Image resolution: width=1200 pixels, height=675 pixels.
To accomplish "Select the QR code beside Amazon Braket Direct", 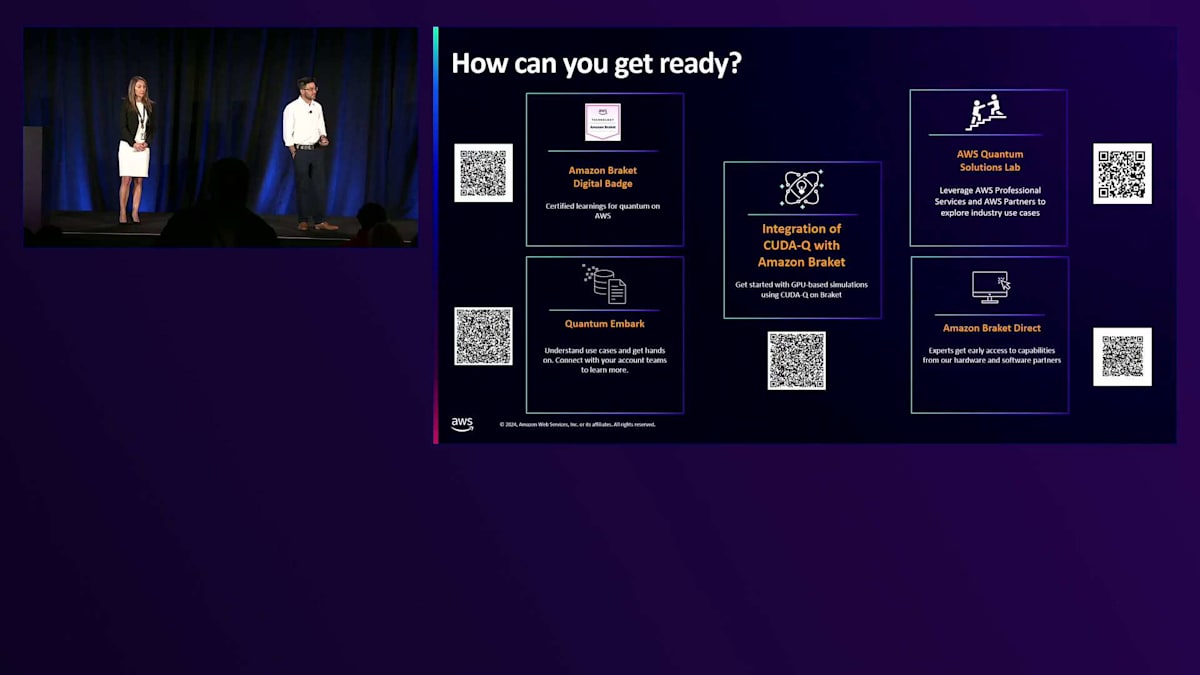I will 1122,357.
